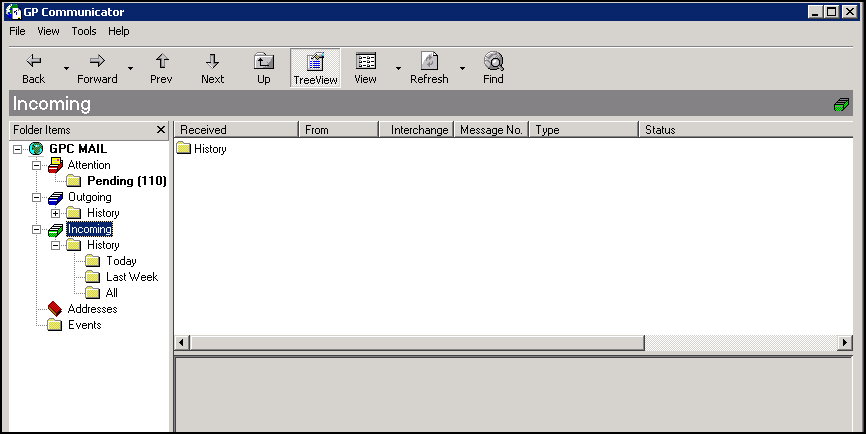This screenshot has width=866, height=434.
Task: Click the Forward arrow toolbar icon
Action: tap(97, 62)
